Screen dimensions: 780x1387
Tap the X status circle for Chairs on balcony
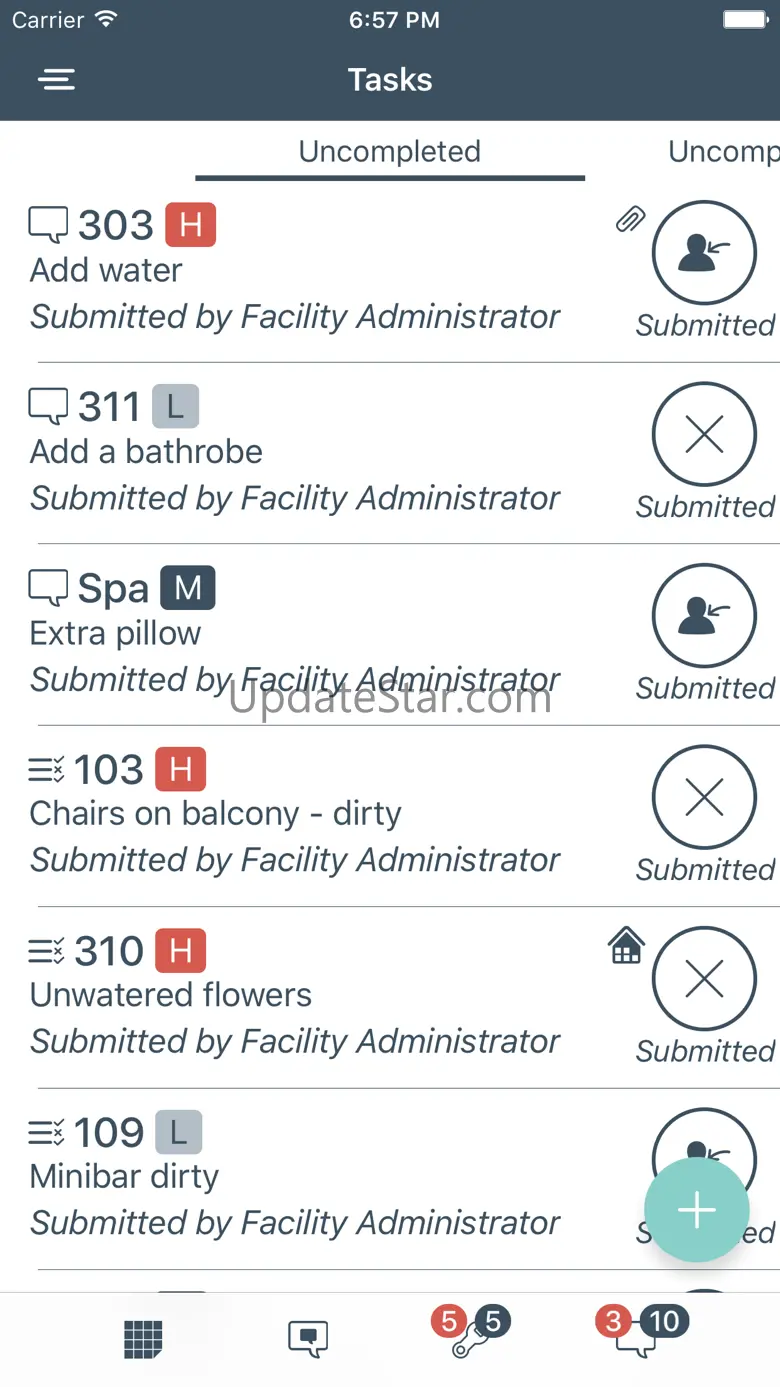[704, 797]
